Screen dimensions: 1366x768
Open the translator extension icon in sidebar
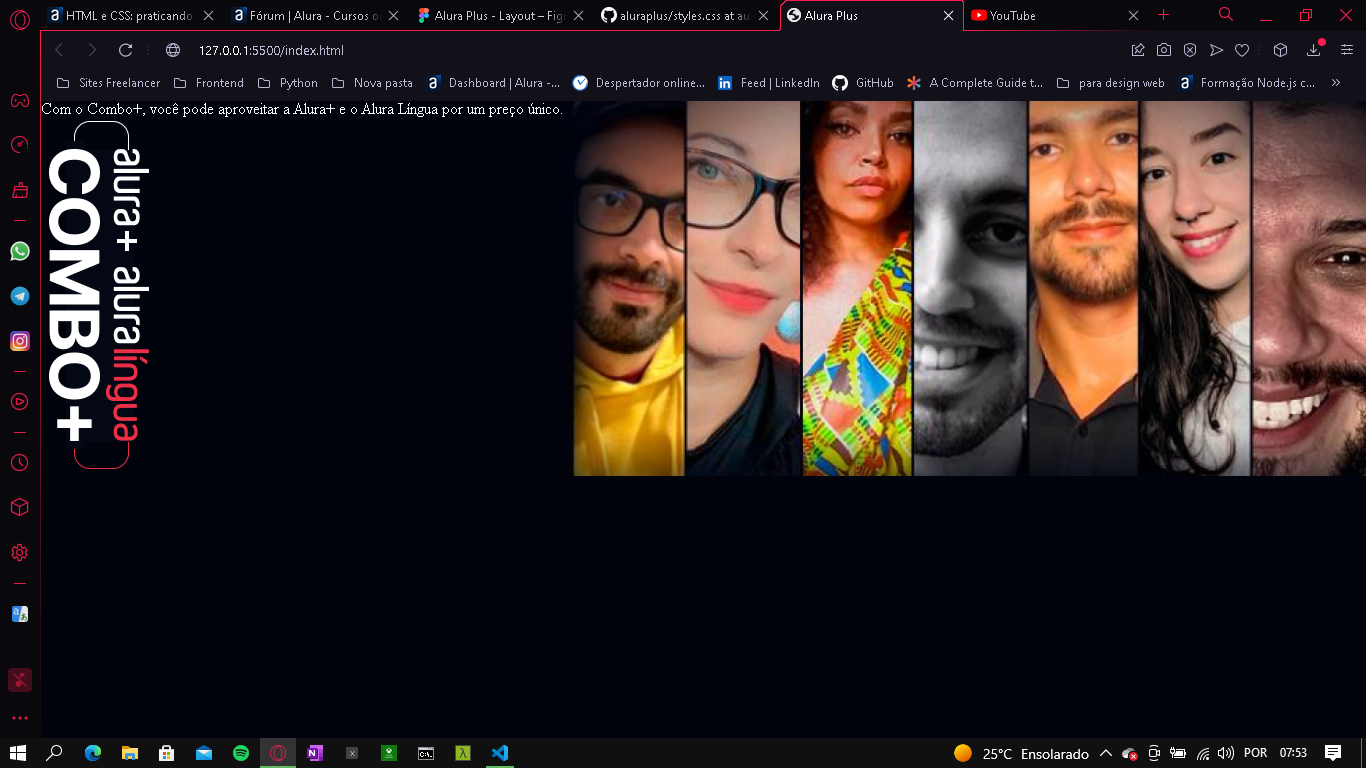coord(19,614)
